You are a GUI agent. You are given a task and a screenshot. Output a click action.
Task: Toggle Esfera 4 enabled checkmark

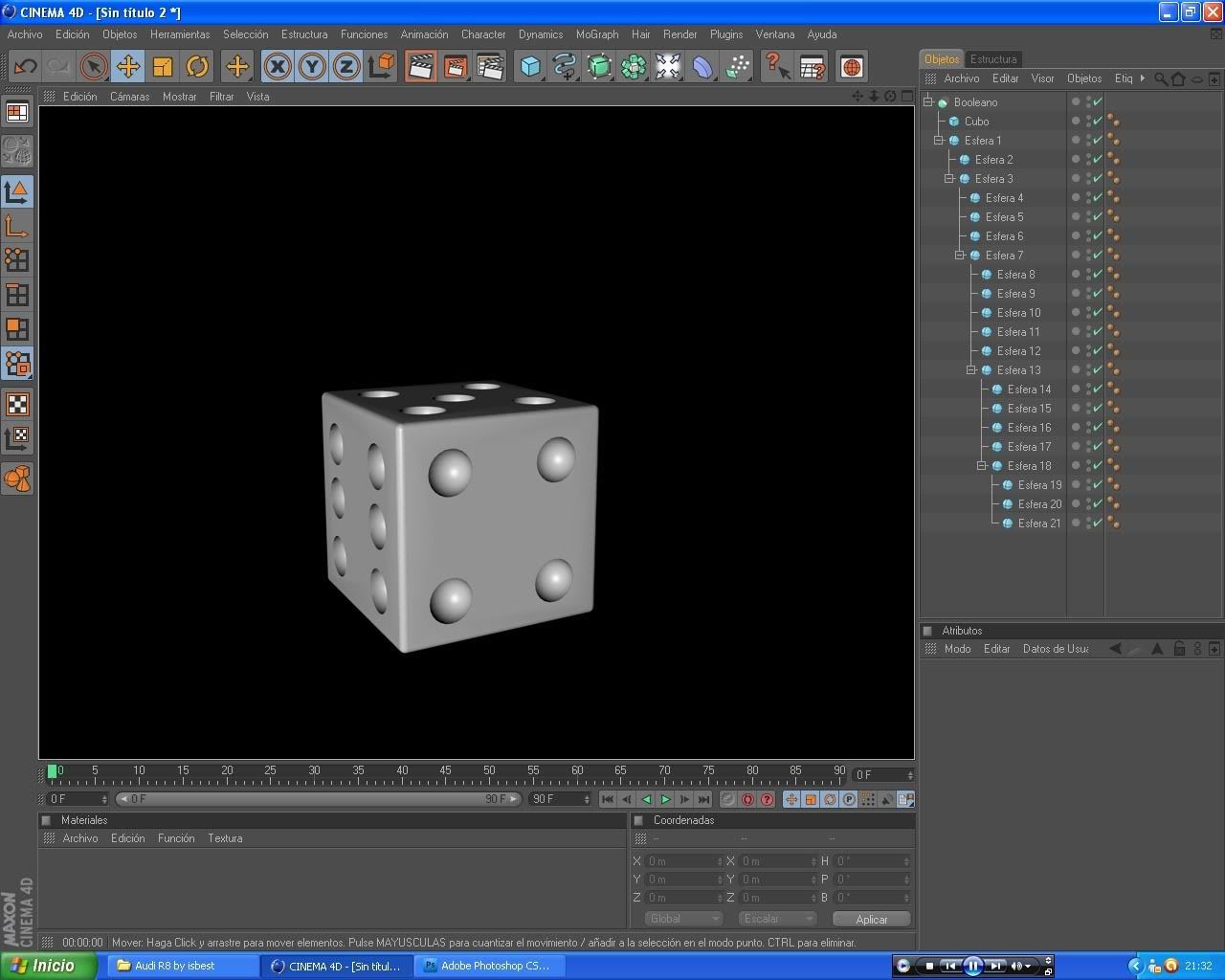coord(1098,197)
